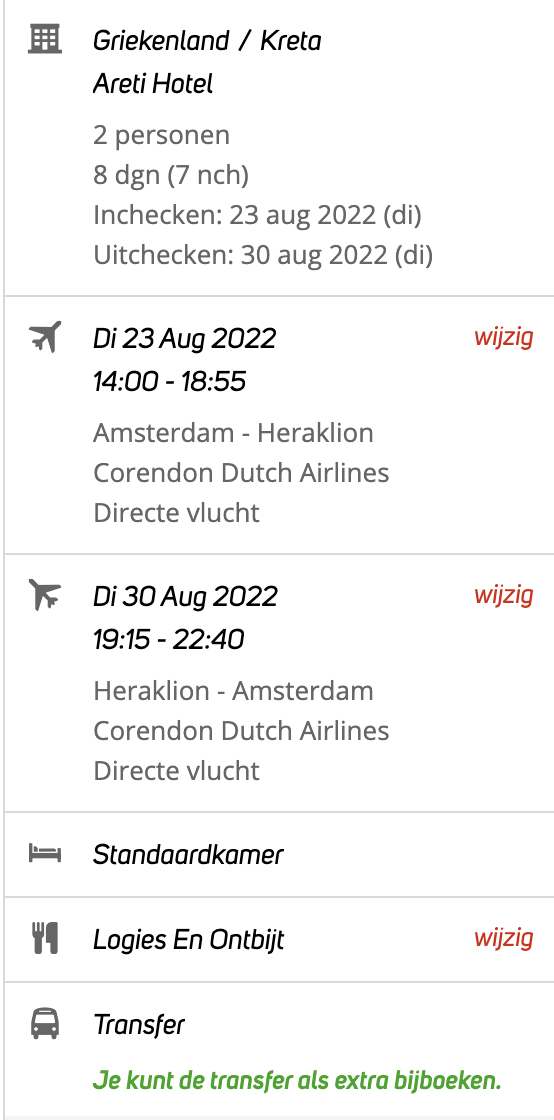Click the Di 23 Aug 2022 date heading
Screen dimensions: 554x1120
tap(184, 338)
